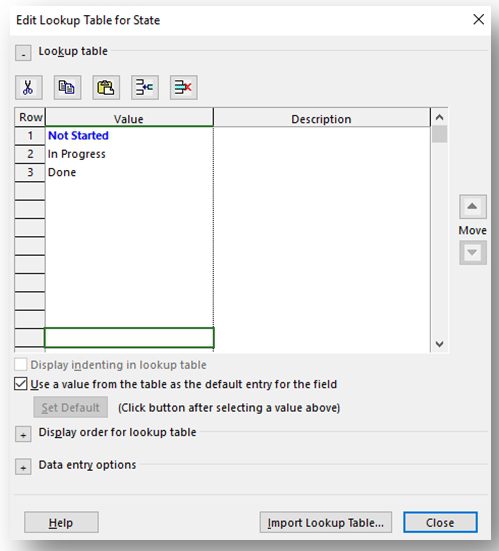Click the Insert Row icon
Screen dimensions: 499x551
(x=144, y=87)
